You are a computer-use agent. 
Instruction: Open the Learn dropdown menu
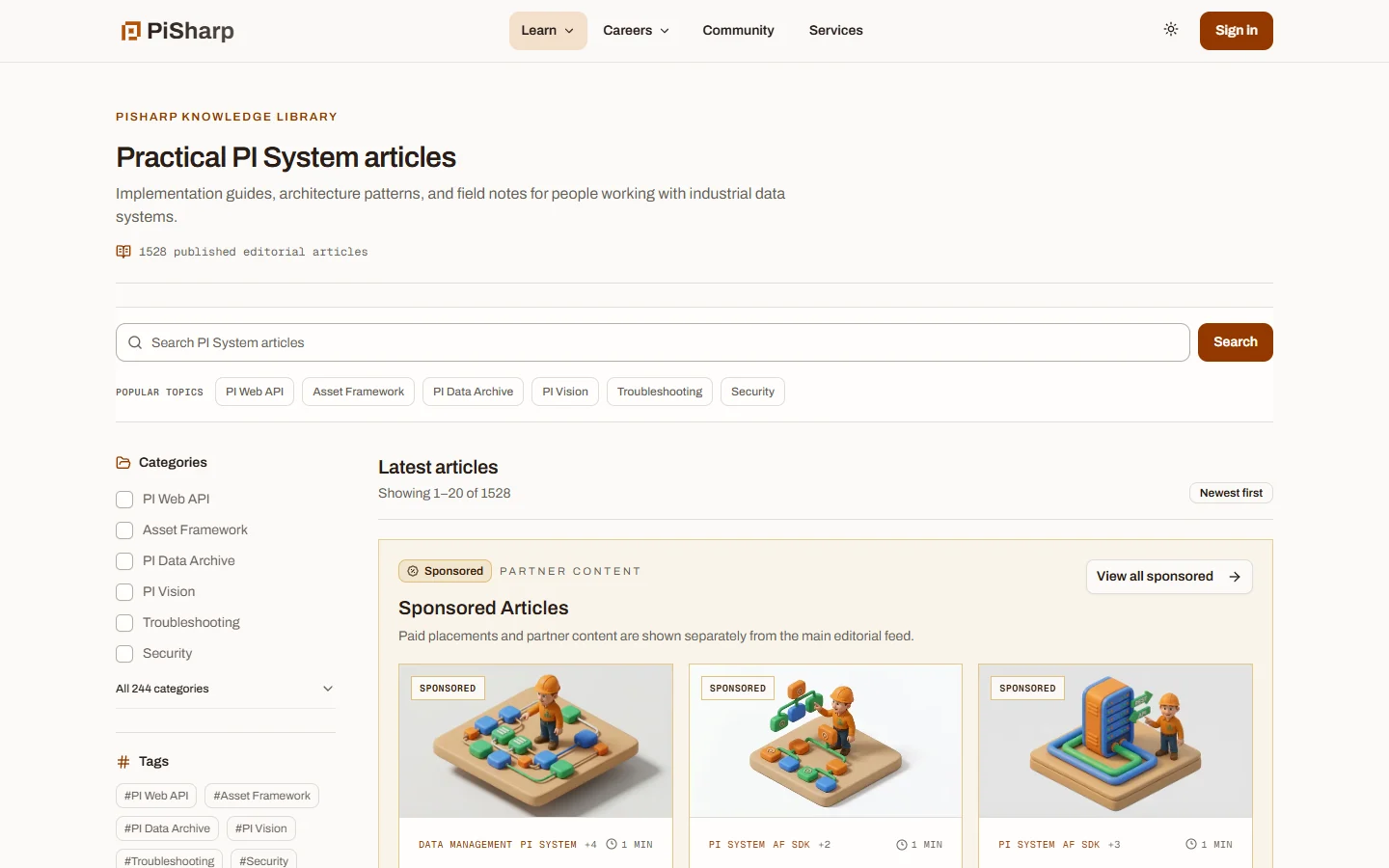548,31
